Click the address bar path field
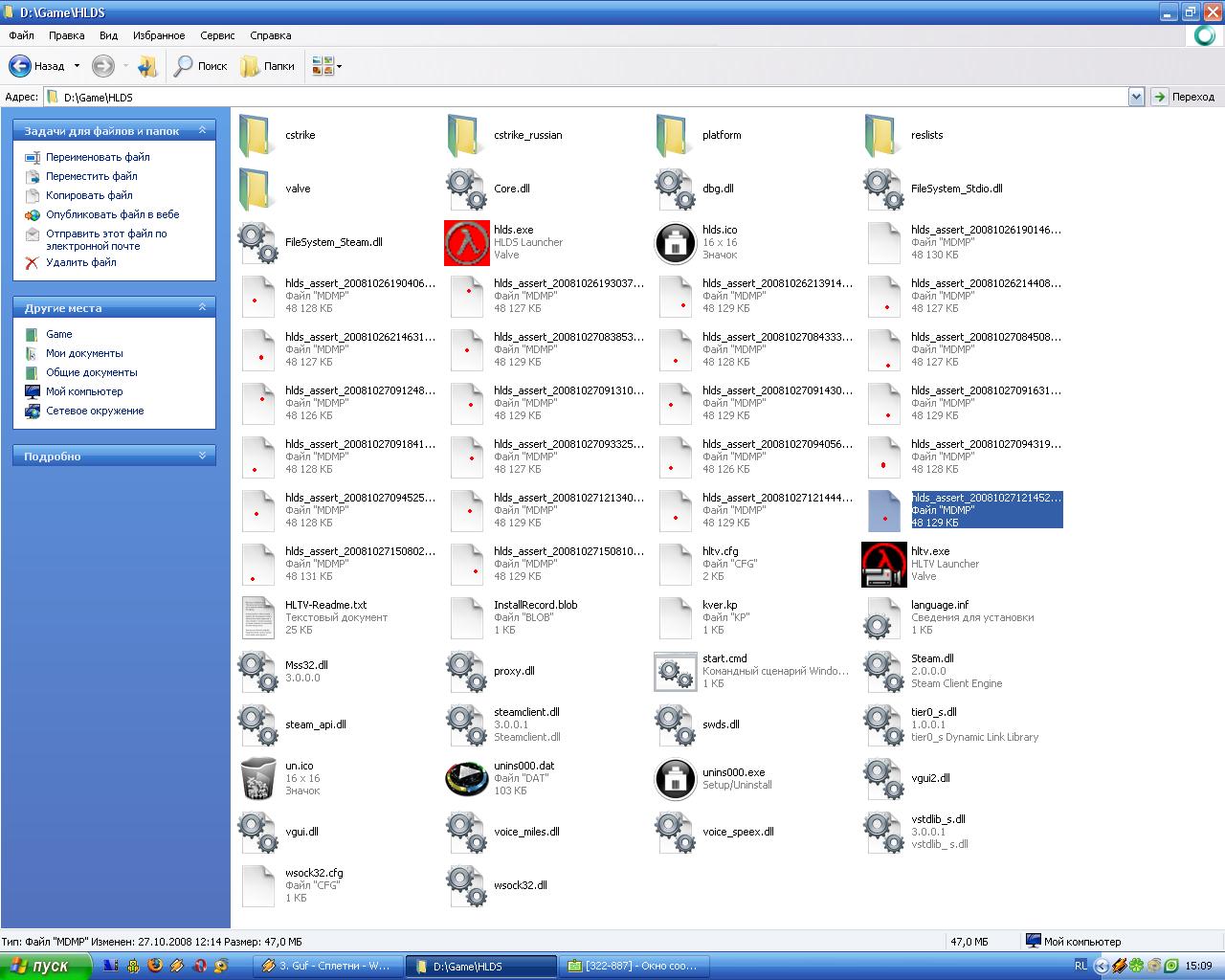The image size is (1225, 980). click(593, 97)
